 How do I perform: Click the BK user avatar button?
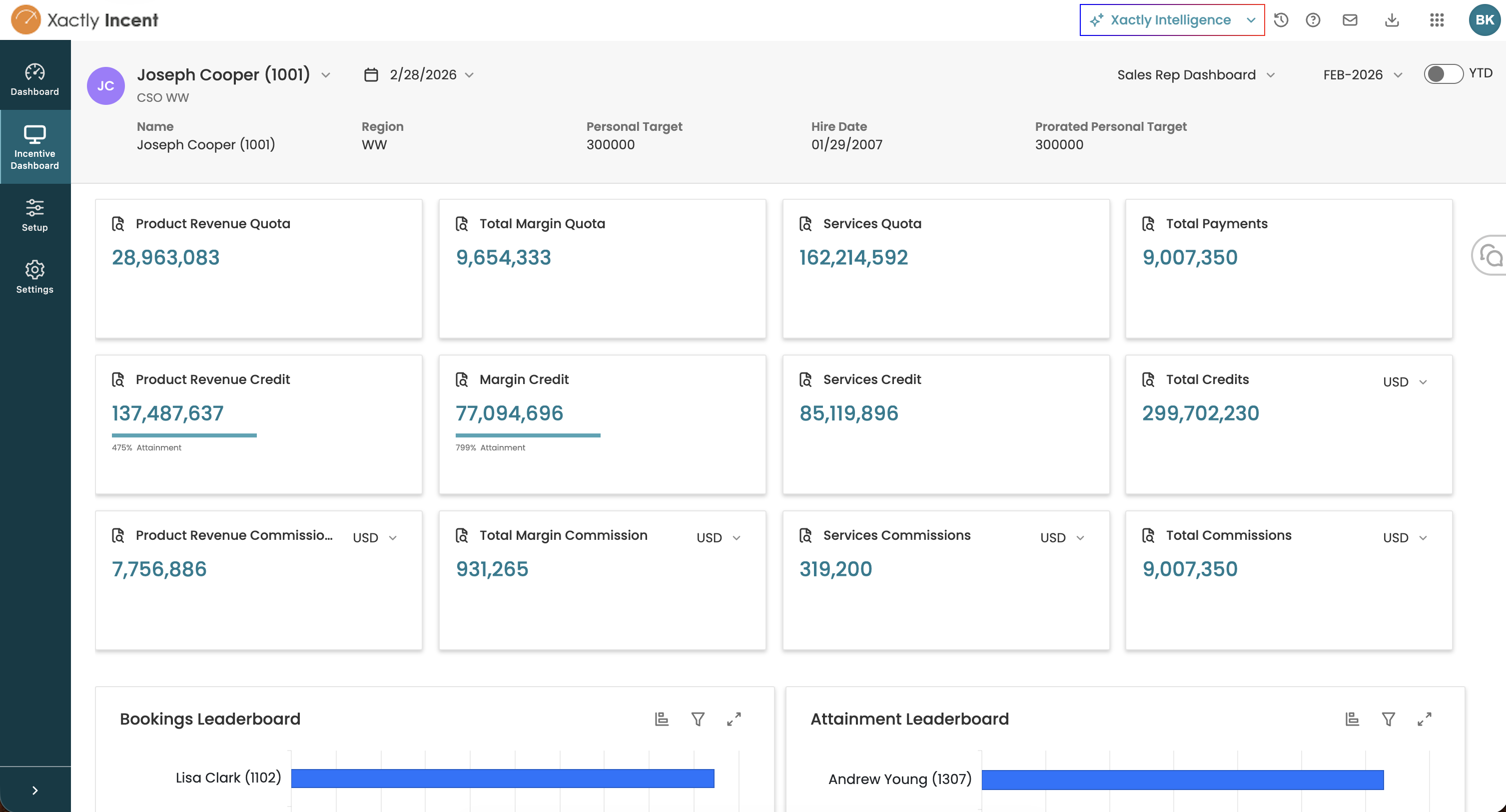click(x=1484, y=20)
